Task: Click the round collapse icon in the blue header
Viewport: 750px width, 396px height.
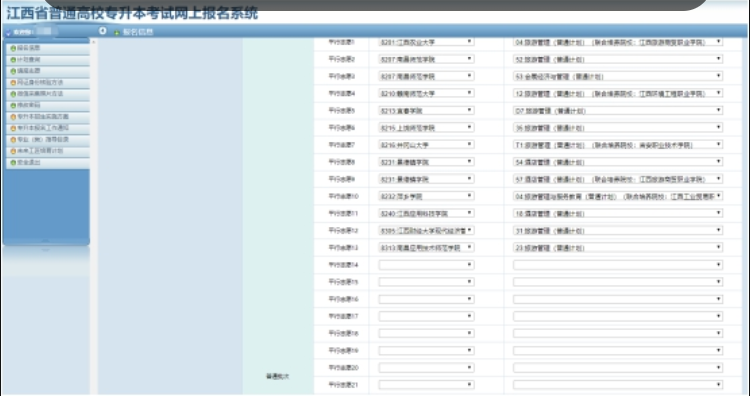Action: point(102,31)
